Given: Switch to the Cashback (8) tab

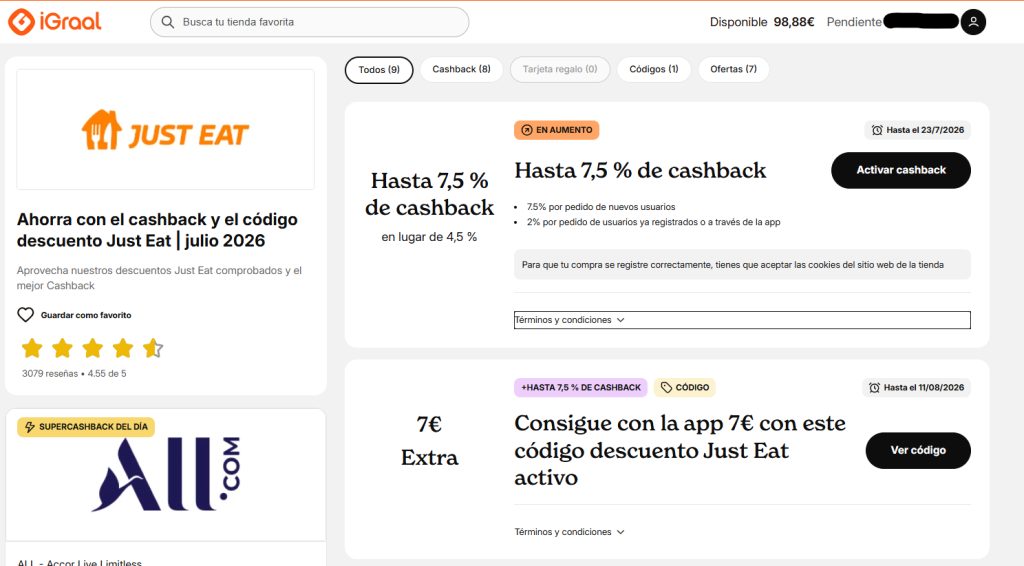Looking at the screenshot, I should coord(461,69).
